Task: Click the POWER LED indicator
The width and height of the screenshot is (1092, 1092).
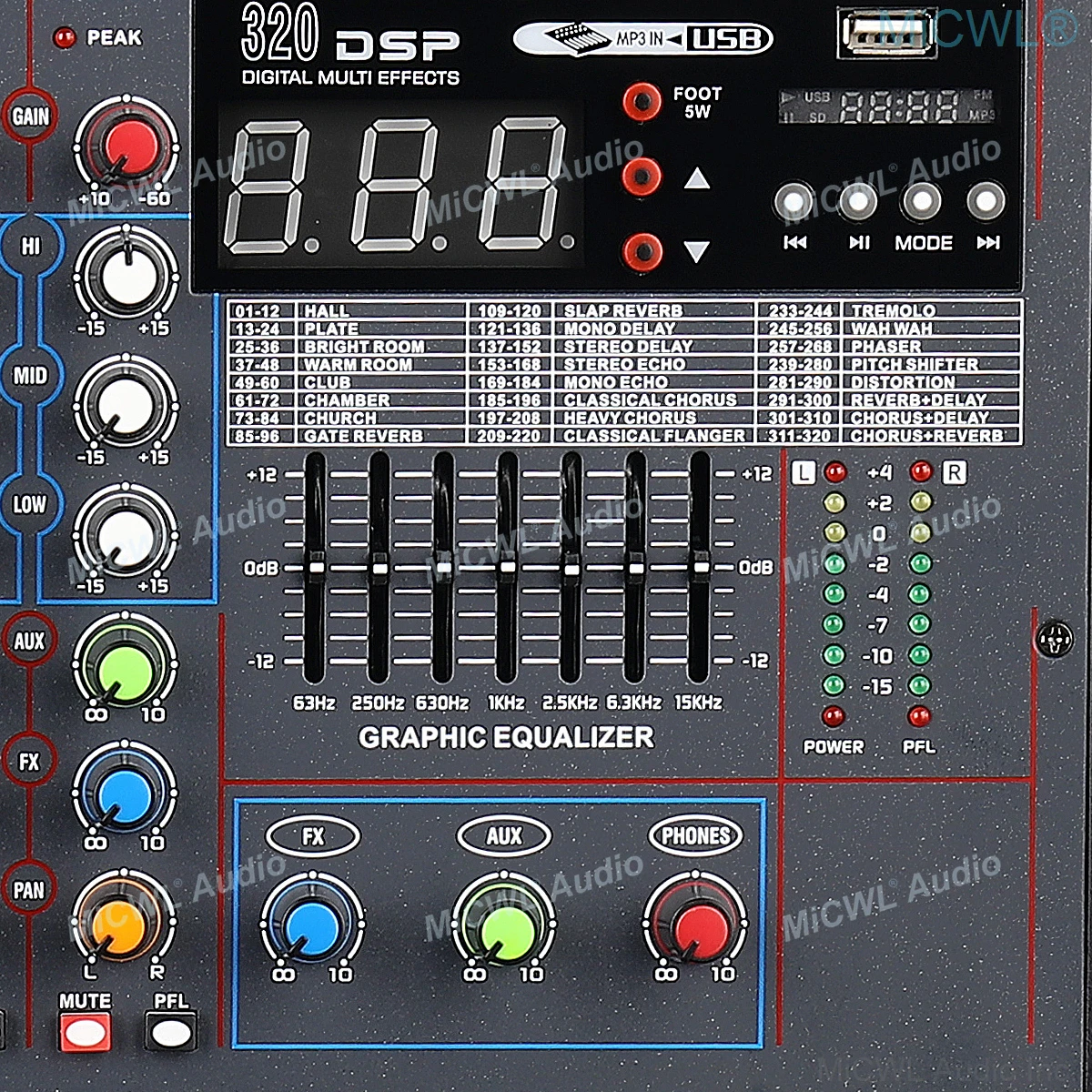Action: point(833,715)
